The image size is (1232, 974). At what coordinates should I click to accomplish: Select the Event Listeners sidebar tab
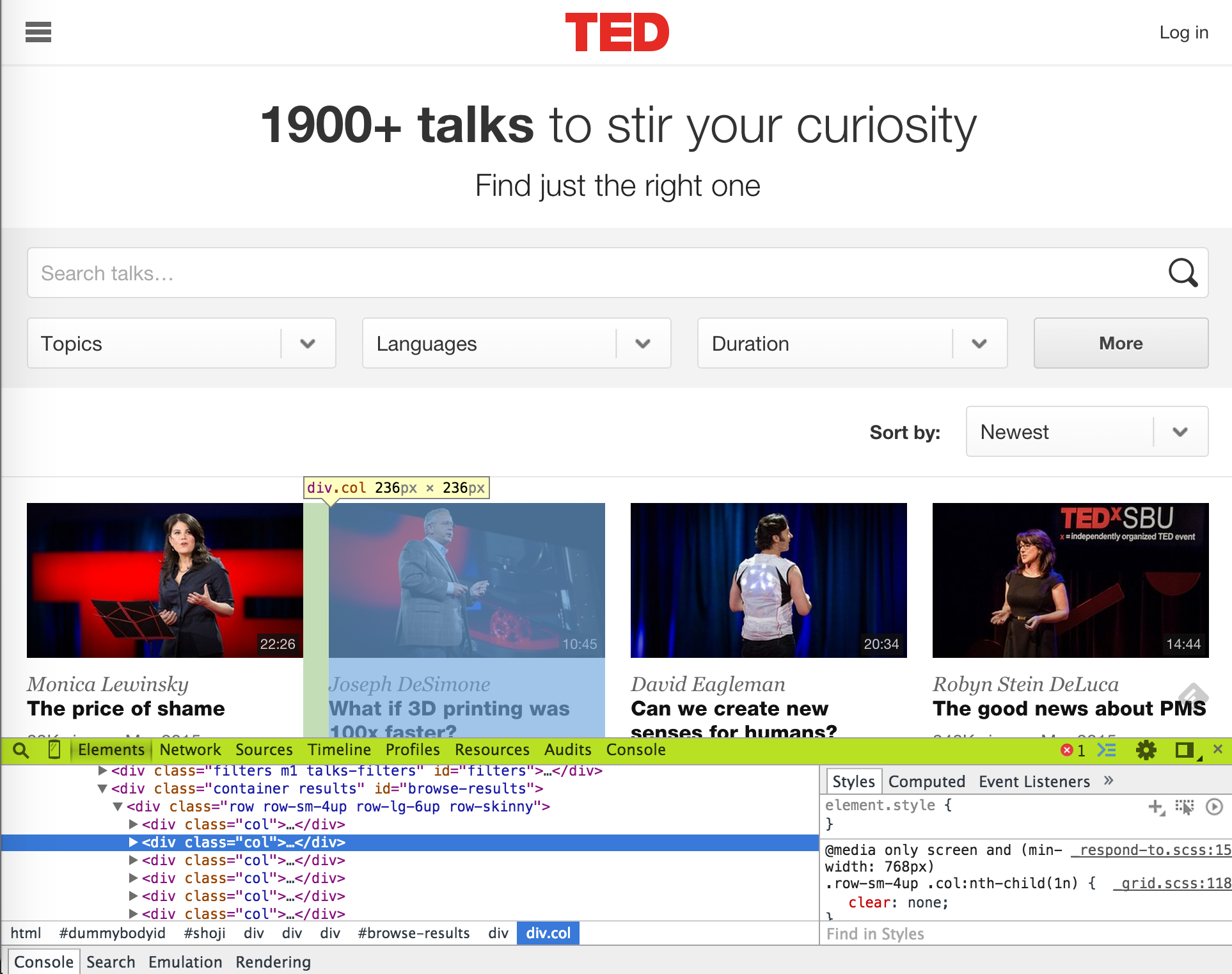click(x=1034, y=781)
